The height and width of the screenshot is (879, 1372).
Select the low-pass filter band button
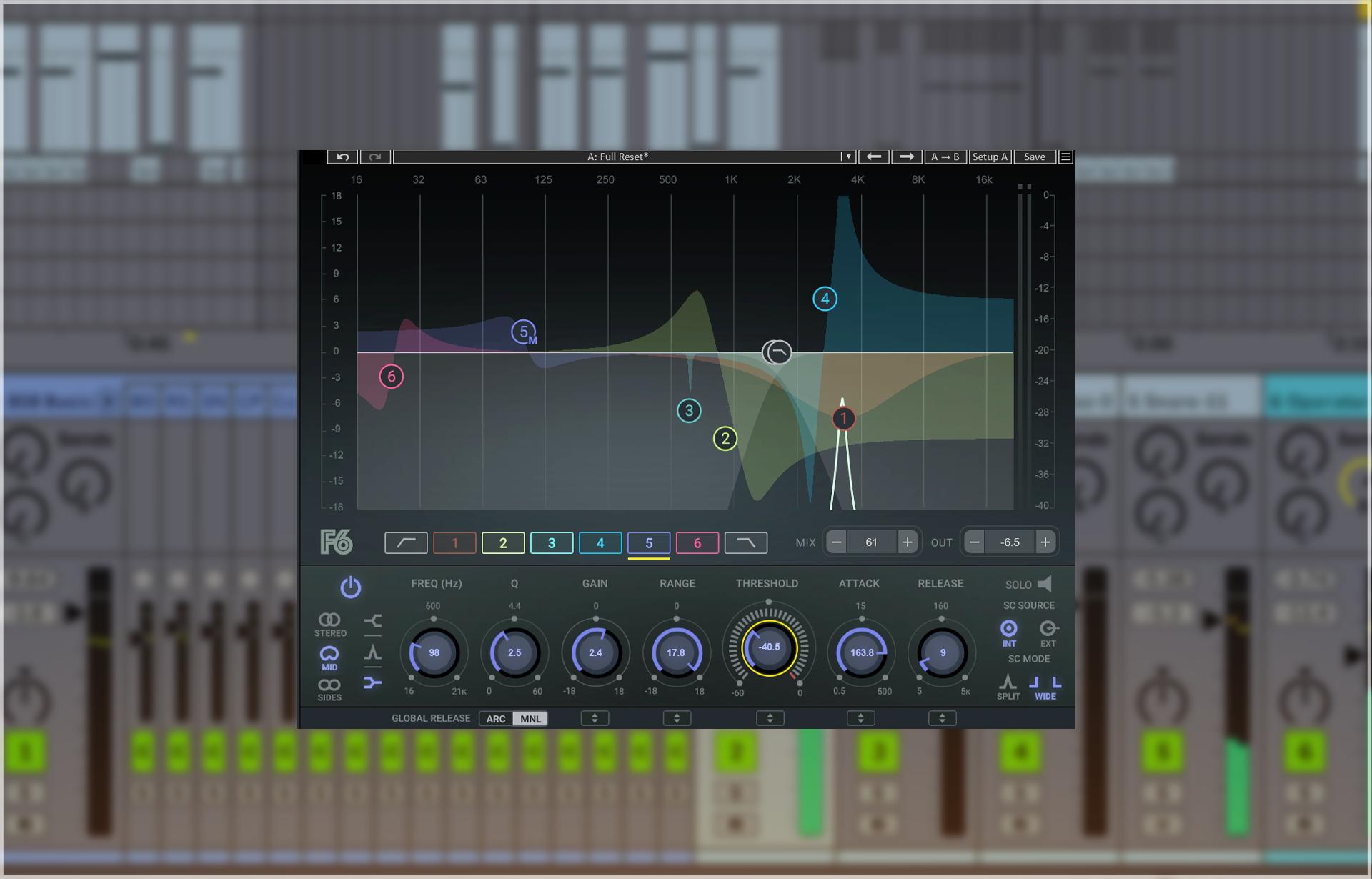pos(746,543)
